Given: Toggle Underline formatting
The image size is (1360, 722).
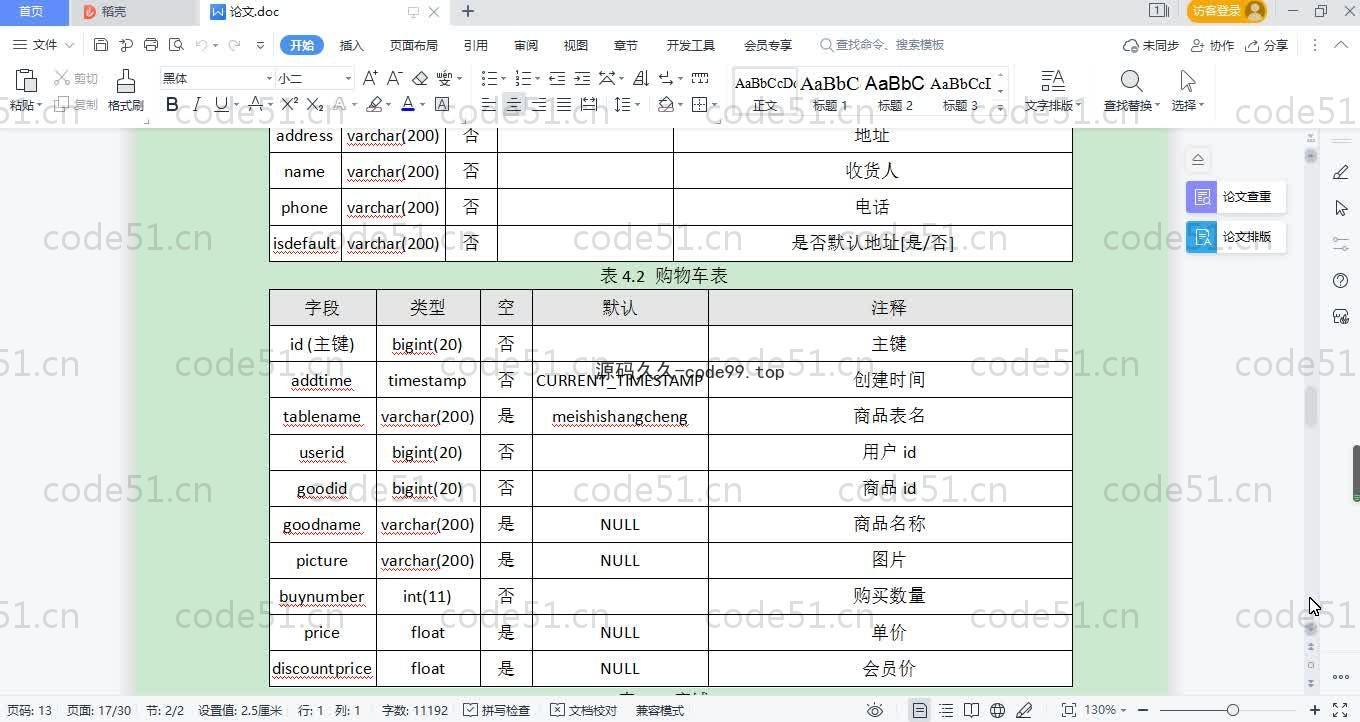Looking at the screenshot, I should 221,104.
